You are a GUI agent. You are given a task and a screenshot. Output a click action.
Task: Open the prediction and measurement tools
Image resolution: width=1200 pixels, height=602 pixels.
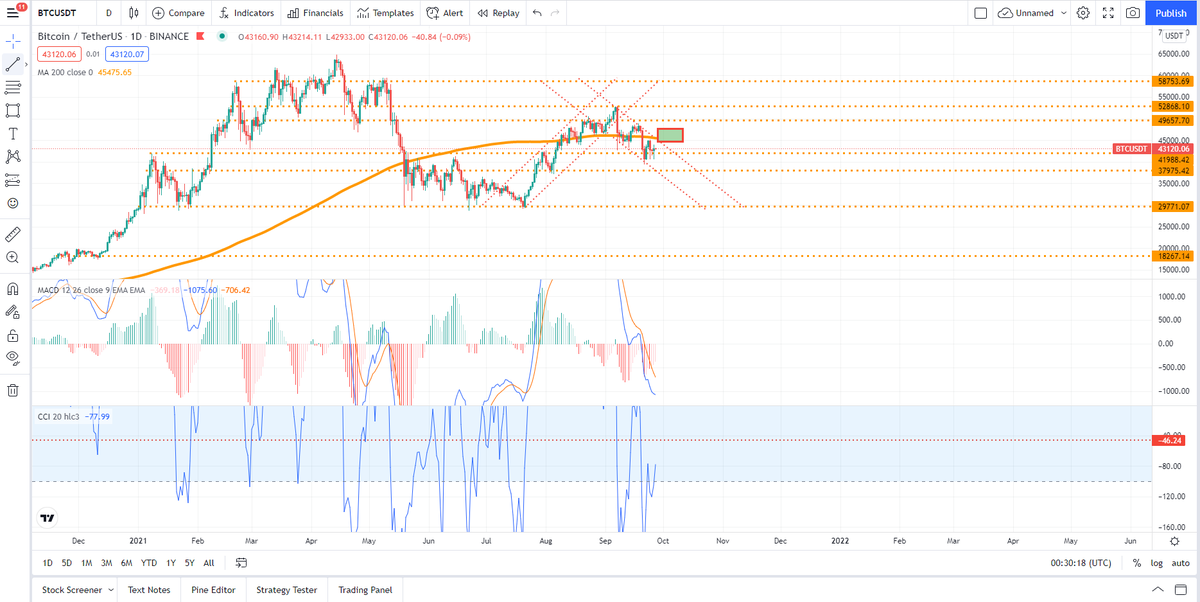(x=13, y=180)
